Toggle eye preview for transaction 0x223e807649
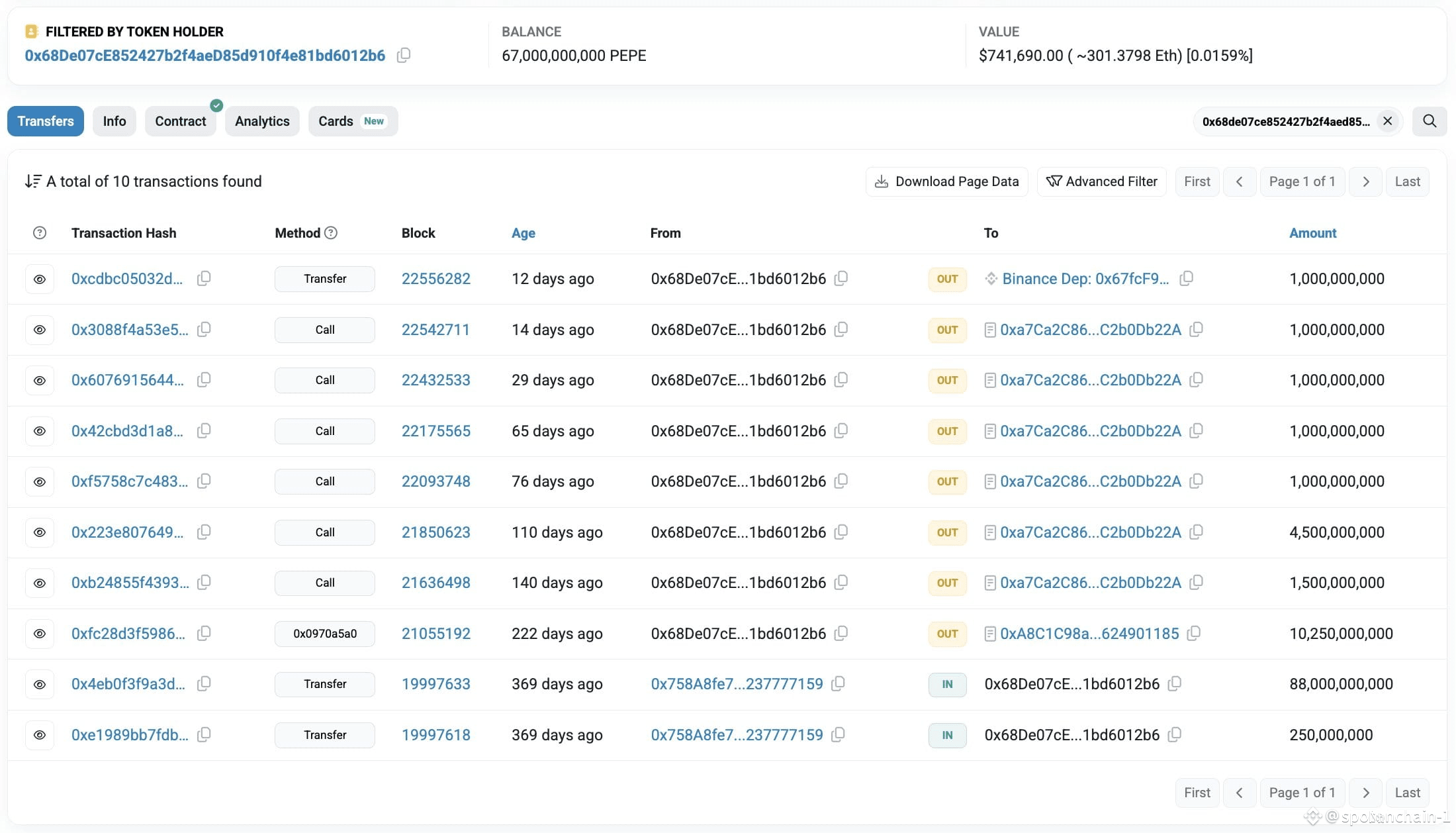This screenshot has height=833, width=1456. click(40, 532)
